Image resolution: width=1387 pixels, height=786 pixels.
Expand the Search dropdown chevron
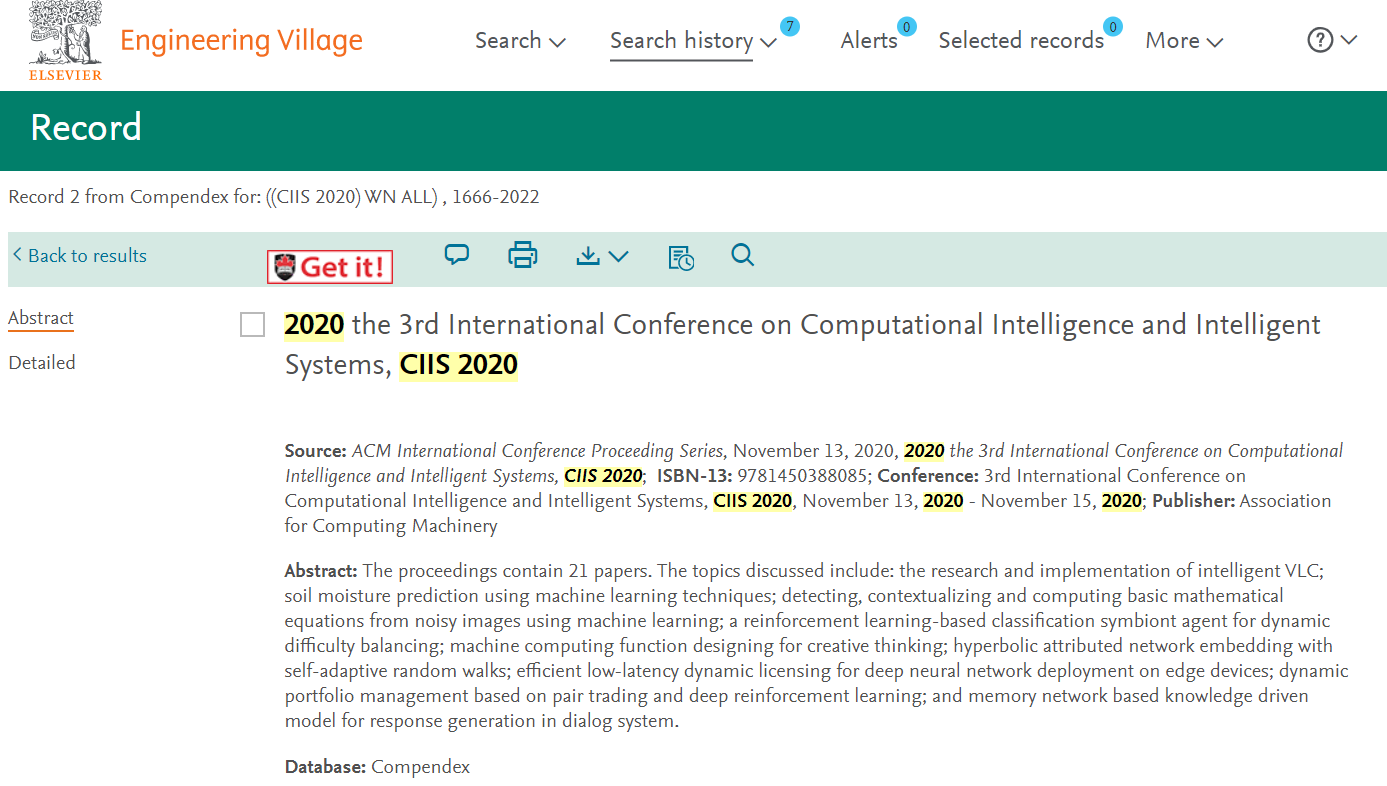(x=558, y=43)
